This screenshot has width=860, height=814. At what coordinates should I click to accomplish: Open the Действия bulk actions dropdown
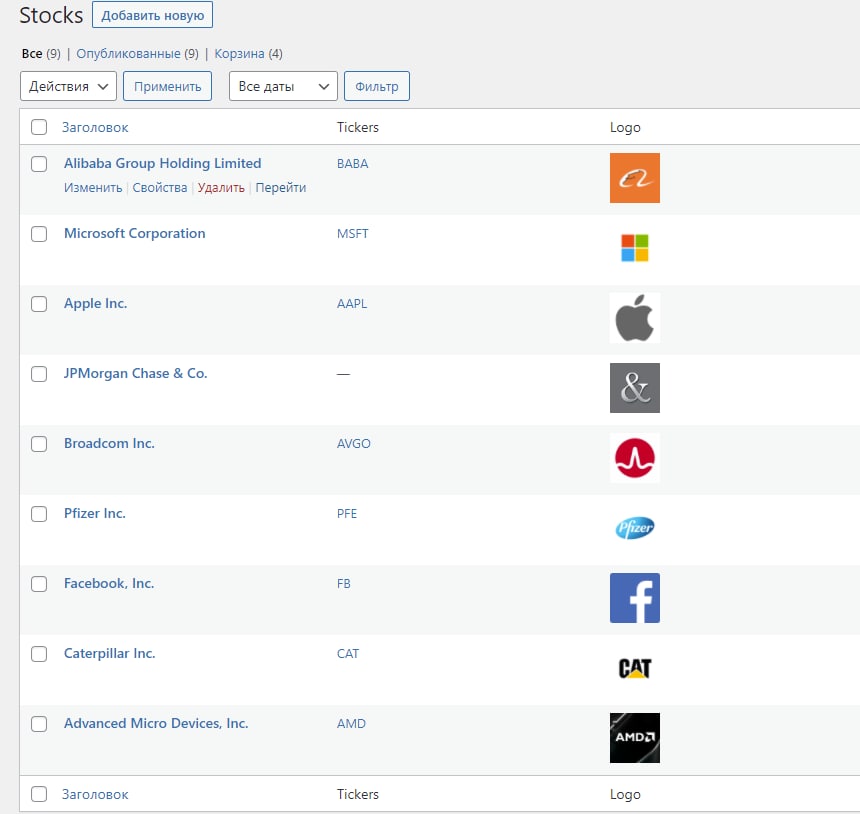69,86
